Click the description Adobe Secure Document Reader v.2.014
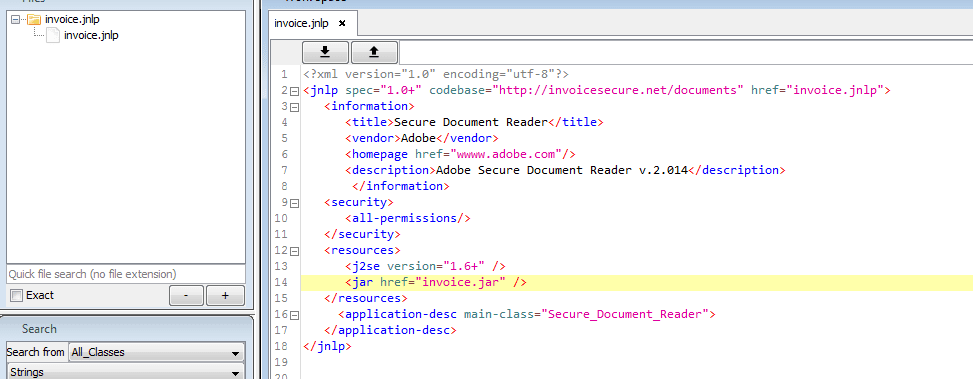 pyautogui.click(x=562, y=170)
